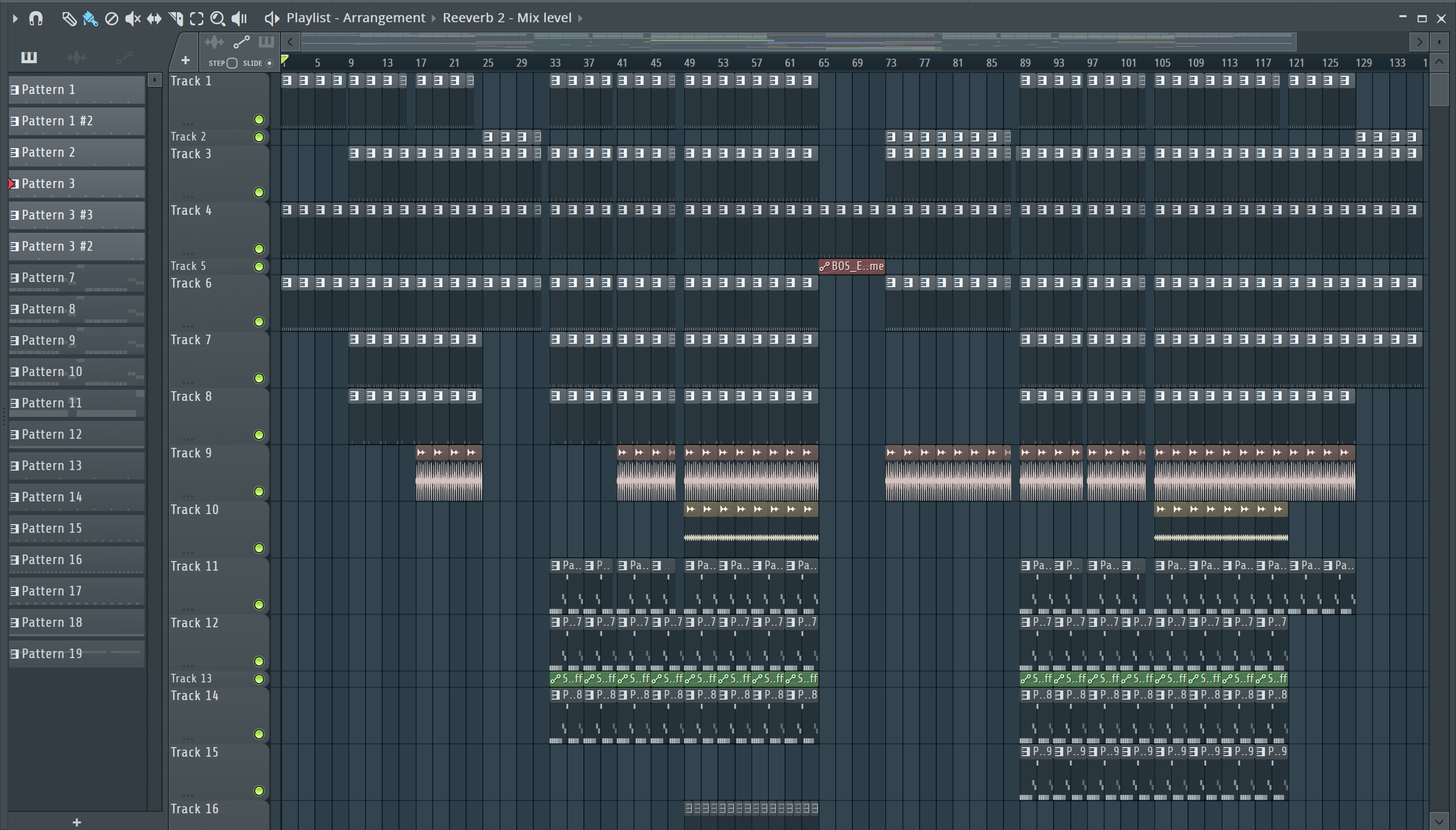
Task: Click first S..ff automation clip on Track 13
Action: [x=566, y=679]
